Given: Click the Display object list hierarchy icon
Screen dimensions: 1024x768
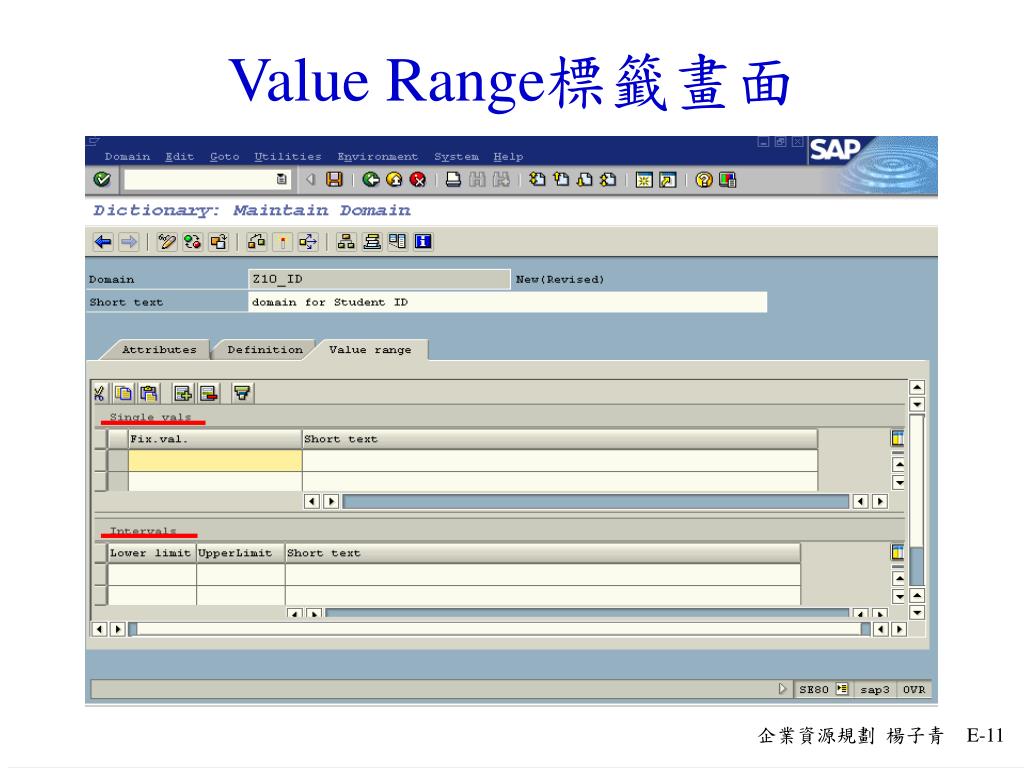Looking at the screenshot, I should pyautogui.click(x=346, y=242).
